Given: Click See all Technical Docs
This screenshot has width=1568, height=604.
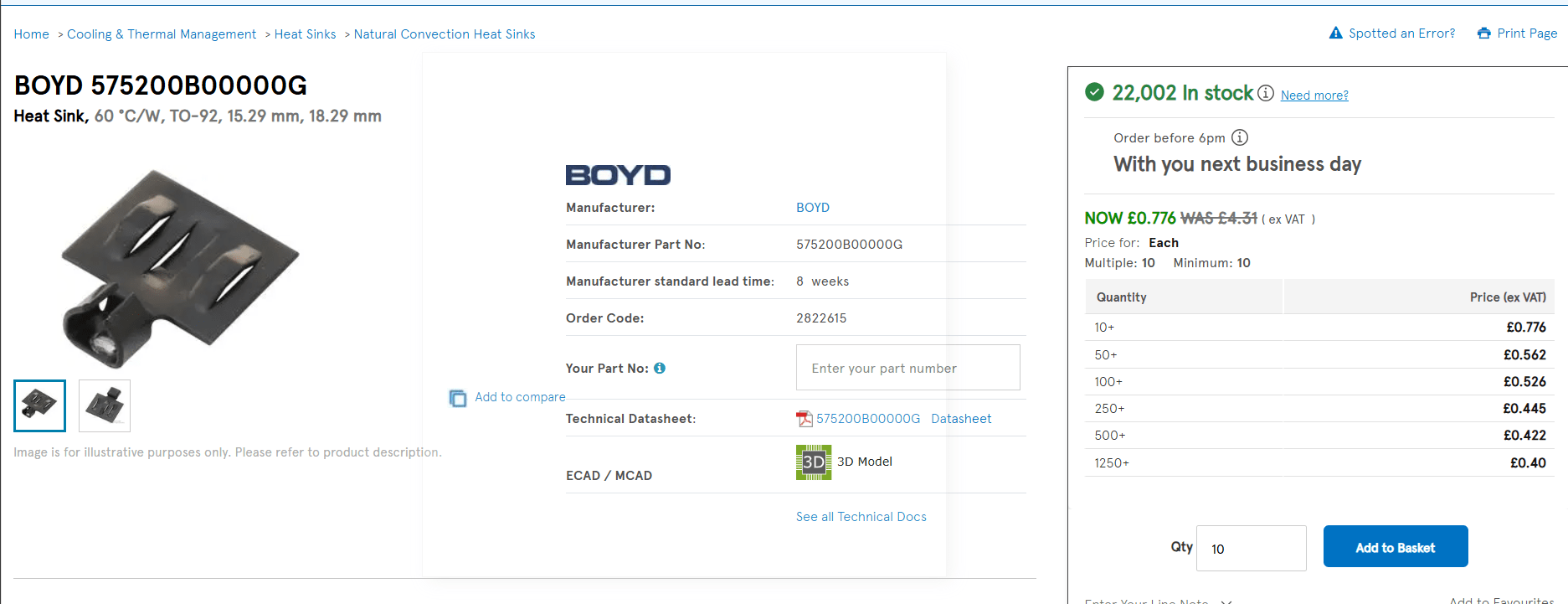Looking at the screenshot, I should [x=861, y=517].
